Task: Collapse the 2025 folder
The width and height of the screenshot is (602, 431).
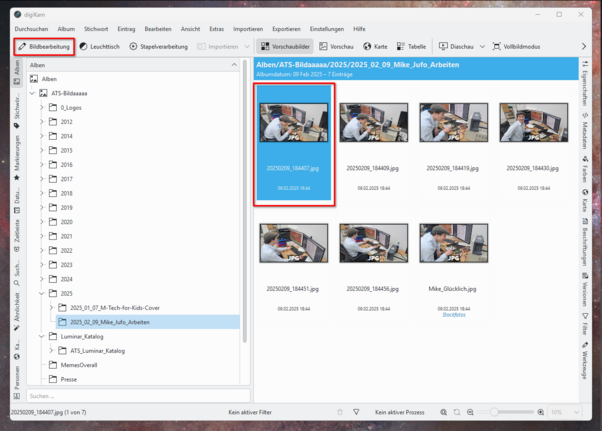Action: coord(42,293)
